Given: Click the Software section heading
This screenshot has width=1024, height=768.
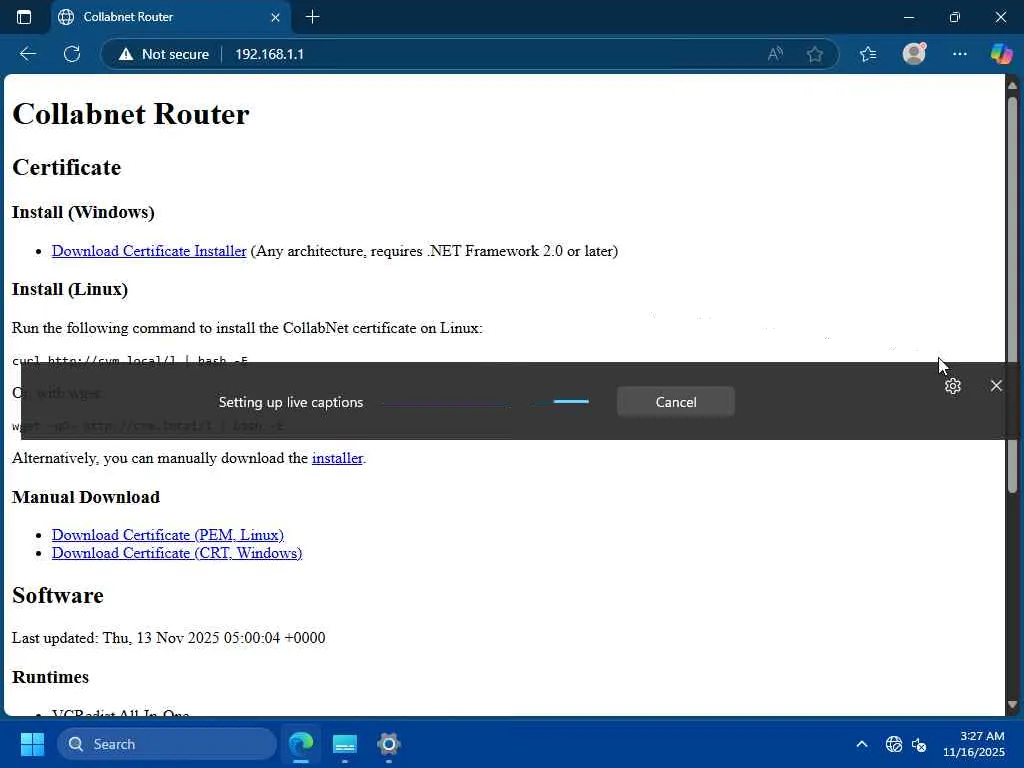Looking at the screenshot, I should click(x=57, y=596).
